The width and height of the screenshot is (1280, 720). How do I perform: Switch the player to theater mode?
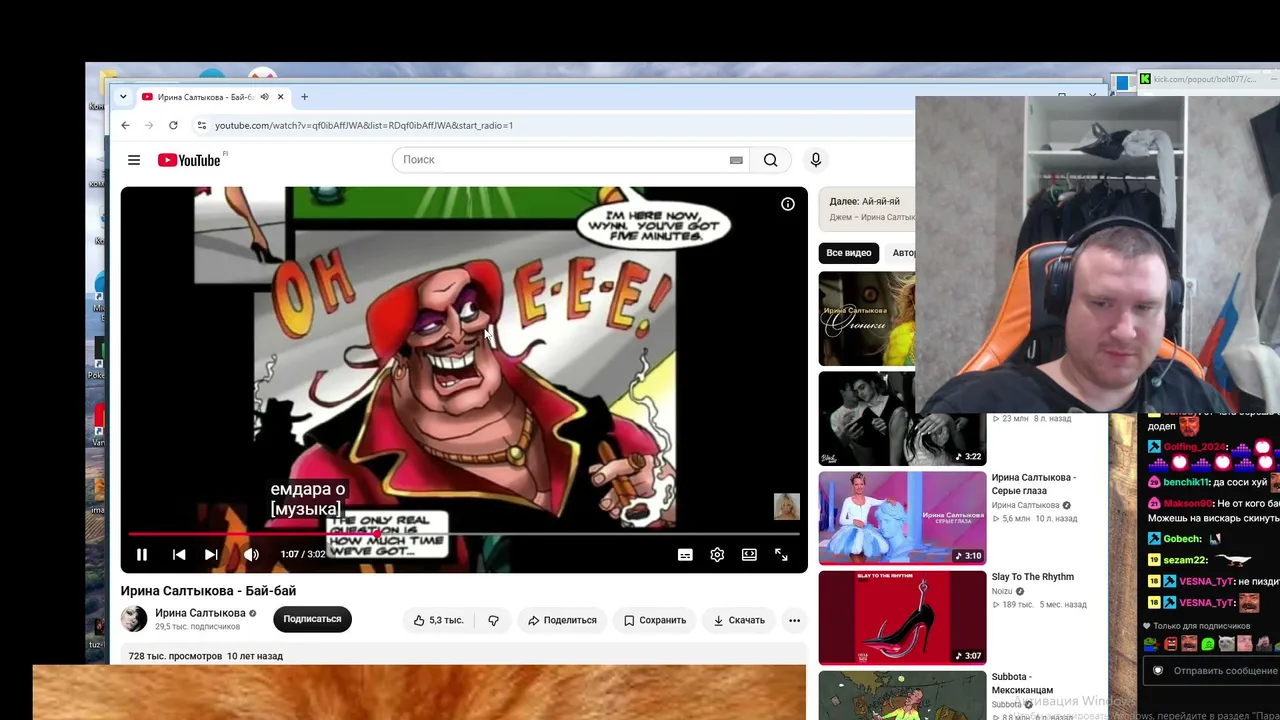pos(749,555)
